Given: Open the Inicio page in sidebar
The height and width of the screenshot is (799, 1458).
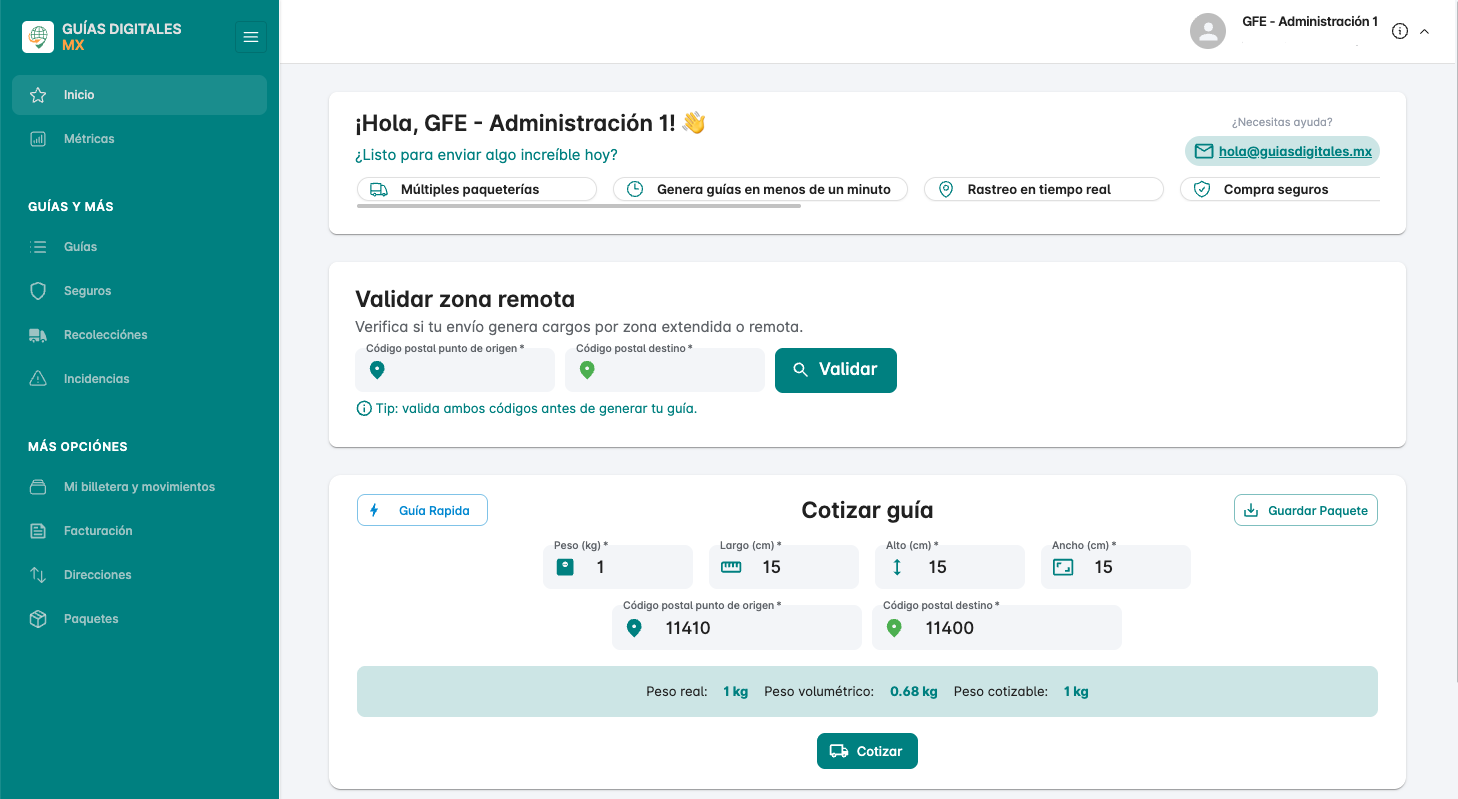Looking at the screenshot, I should click(139, 95).
